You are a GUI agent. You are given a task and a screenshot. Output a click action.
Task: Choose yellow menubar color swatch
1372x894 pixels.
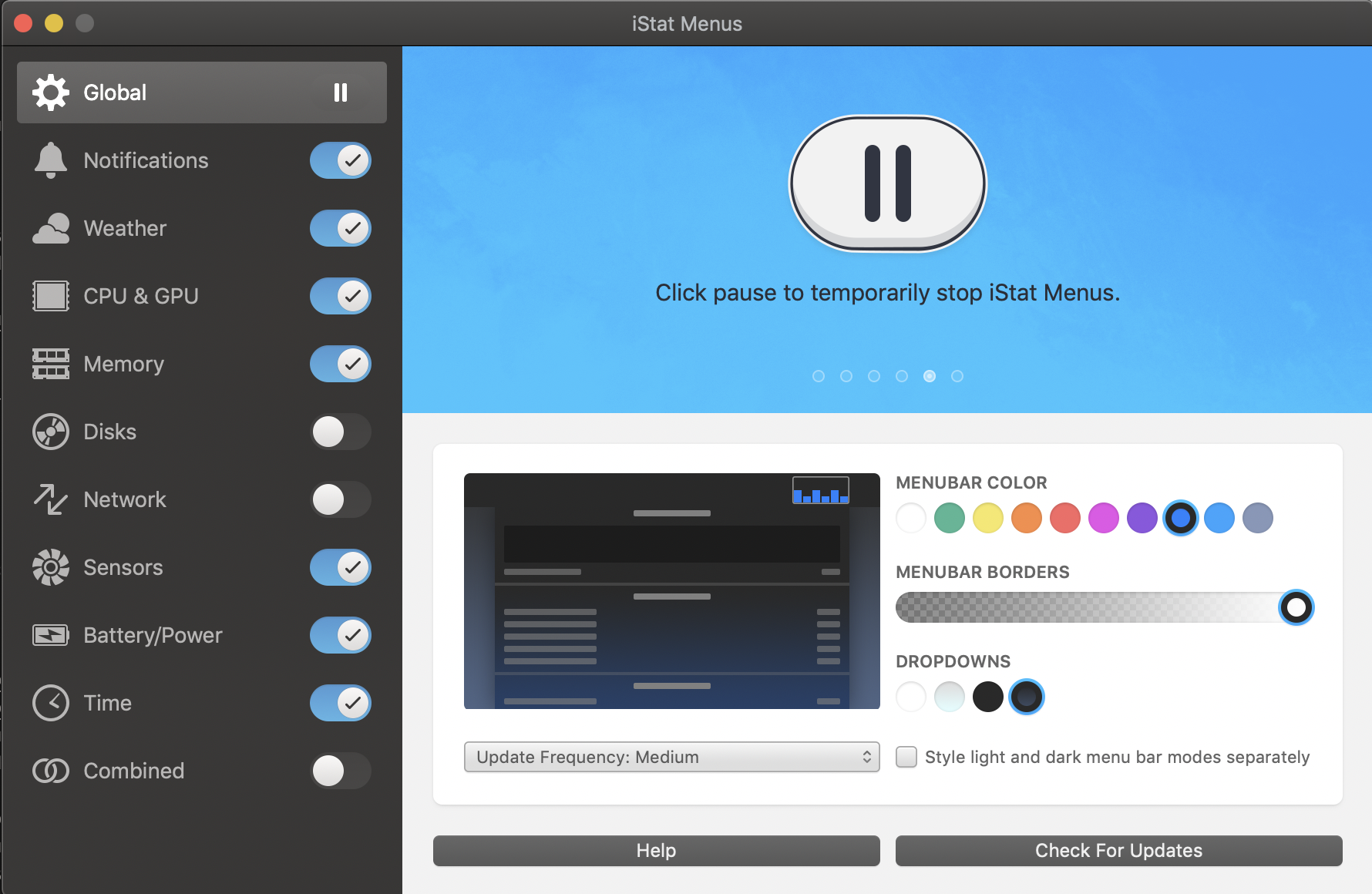[988, 518]
